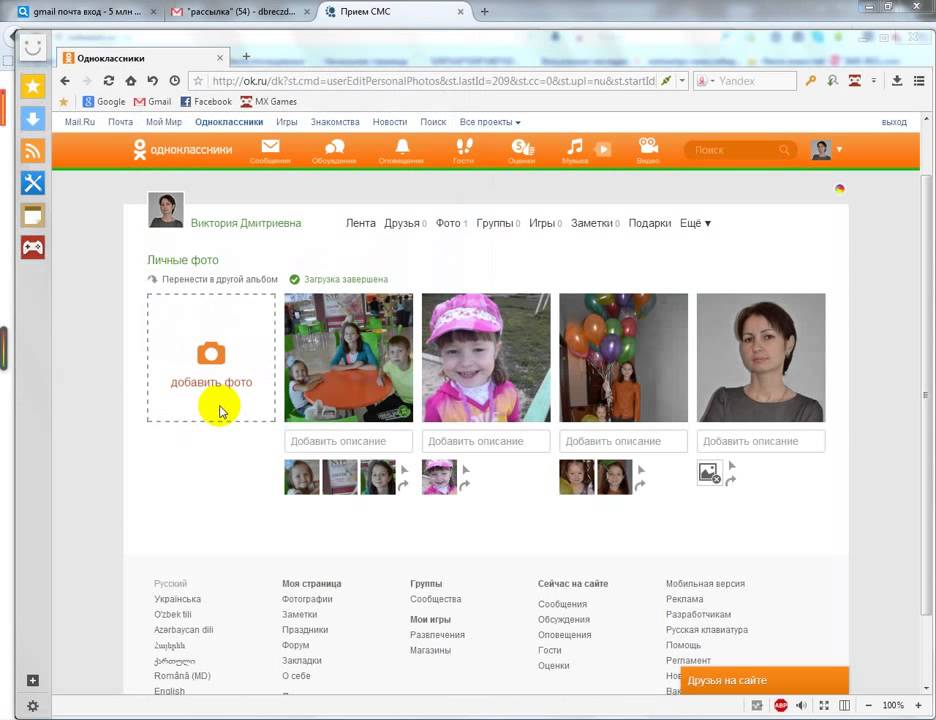Mute sound with the status bar speaker

(801, 706)
